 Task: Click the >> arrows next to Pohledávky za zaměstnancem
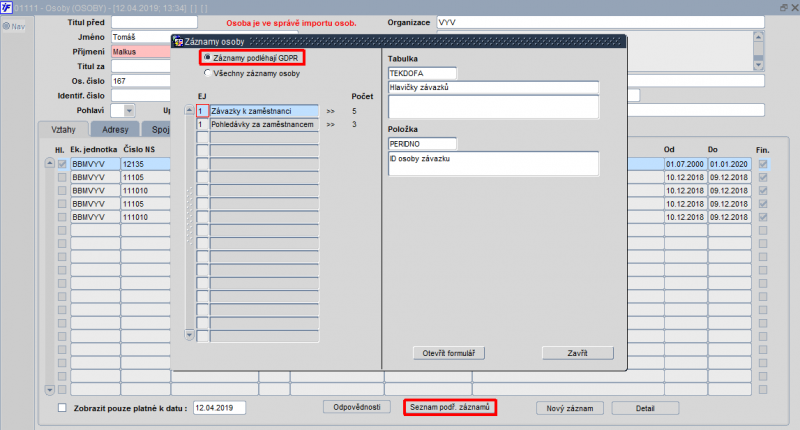(x=331, y=124)
